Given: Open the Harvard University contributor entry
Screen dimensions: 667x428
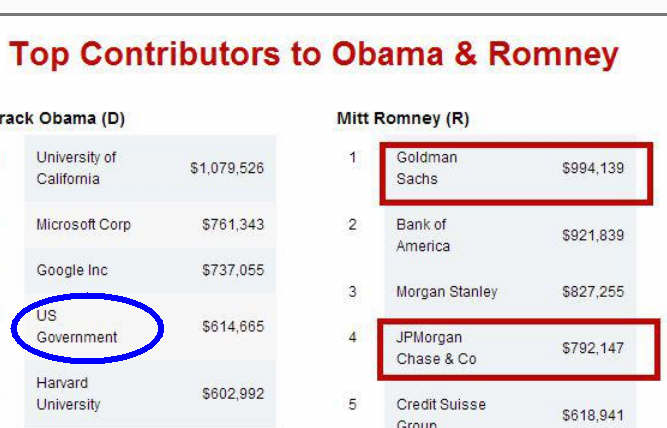Looking at the screenshot, I should click(68, 393).
